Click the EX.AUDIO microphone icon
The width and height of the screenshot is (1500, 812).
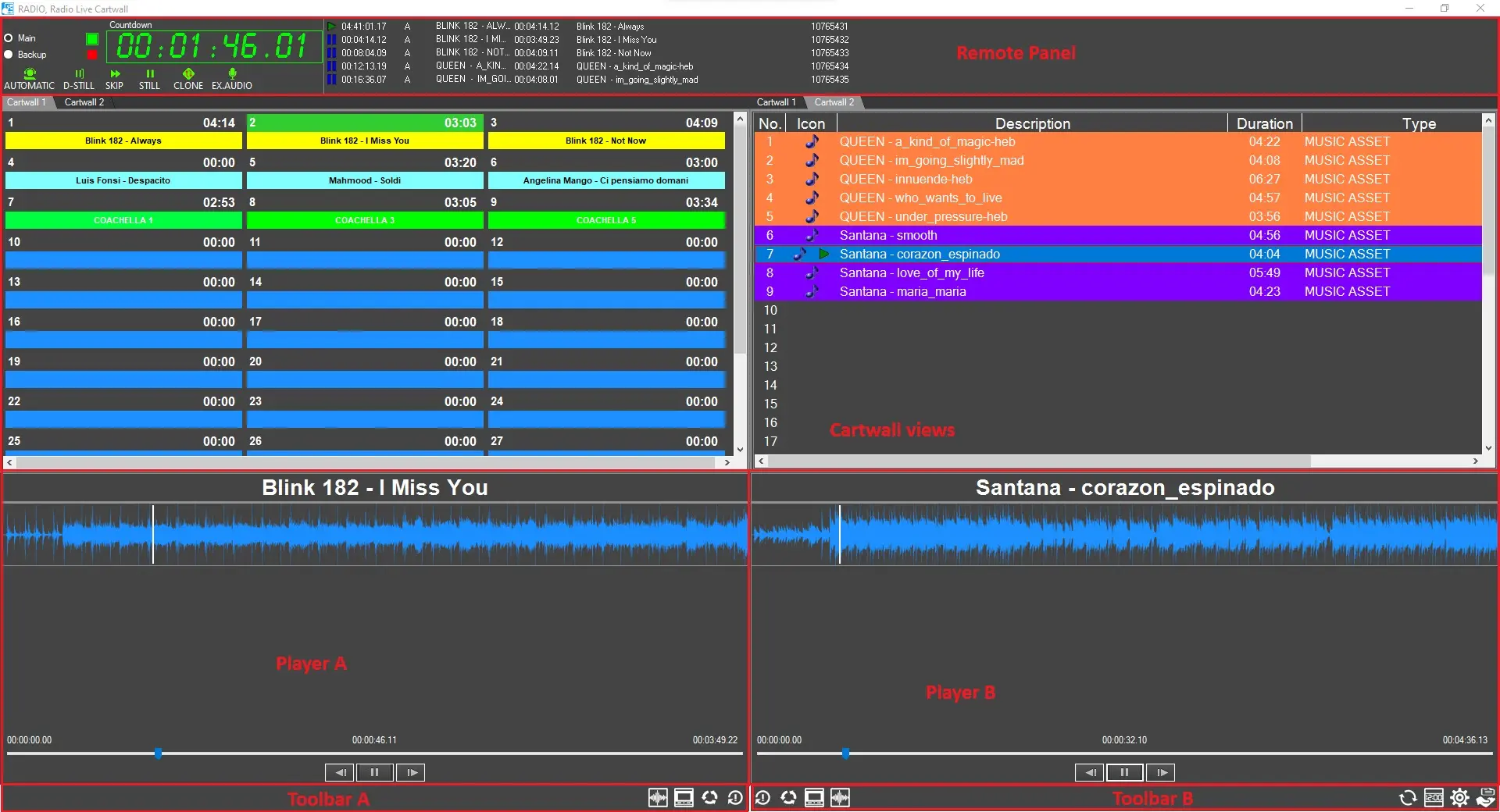point(232,74)
